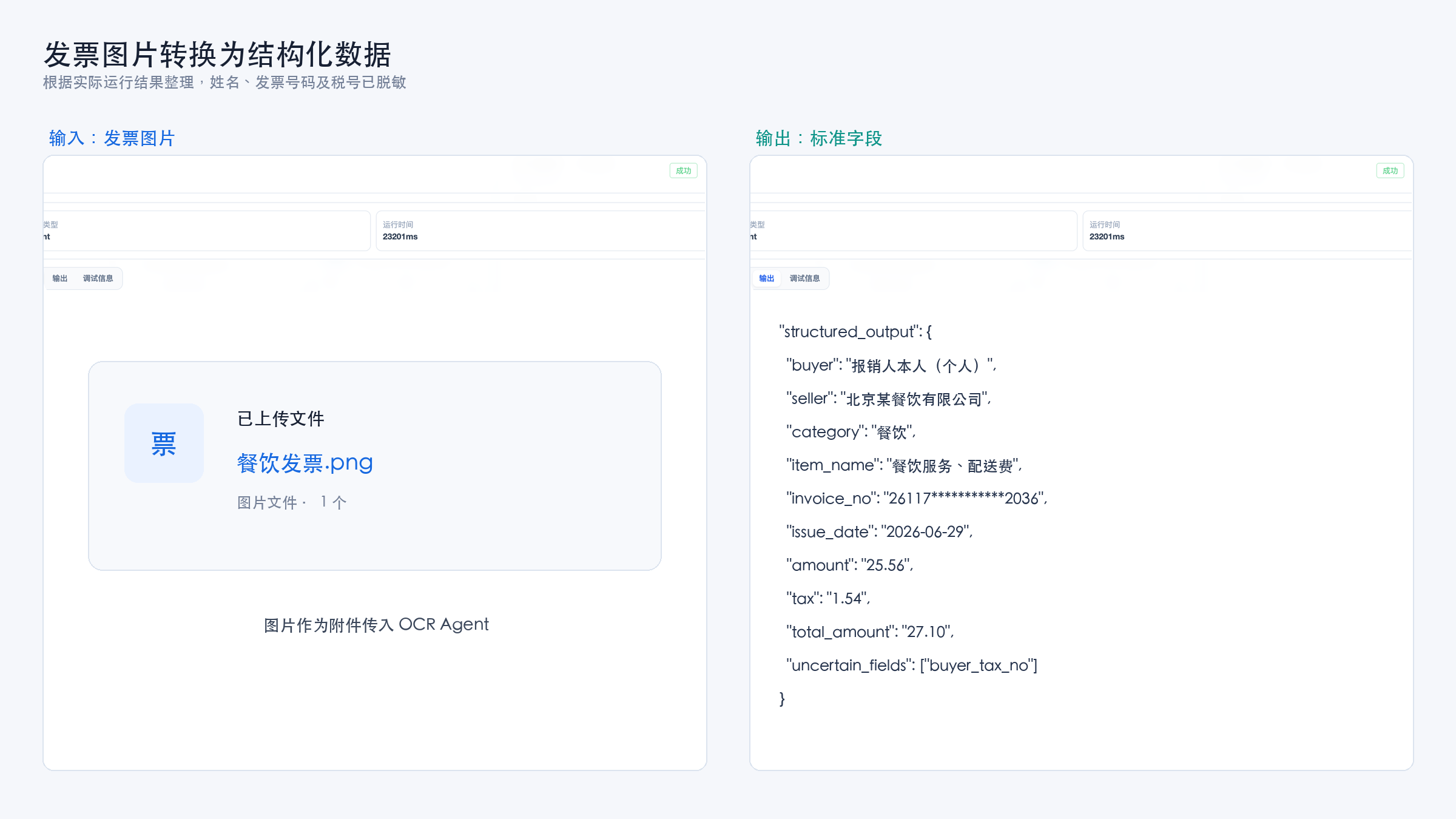The image size is (1456, 819).
Task: Click the "buyer" field line
Action: tap(891, 365)
